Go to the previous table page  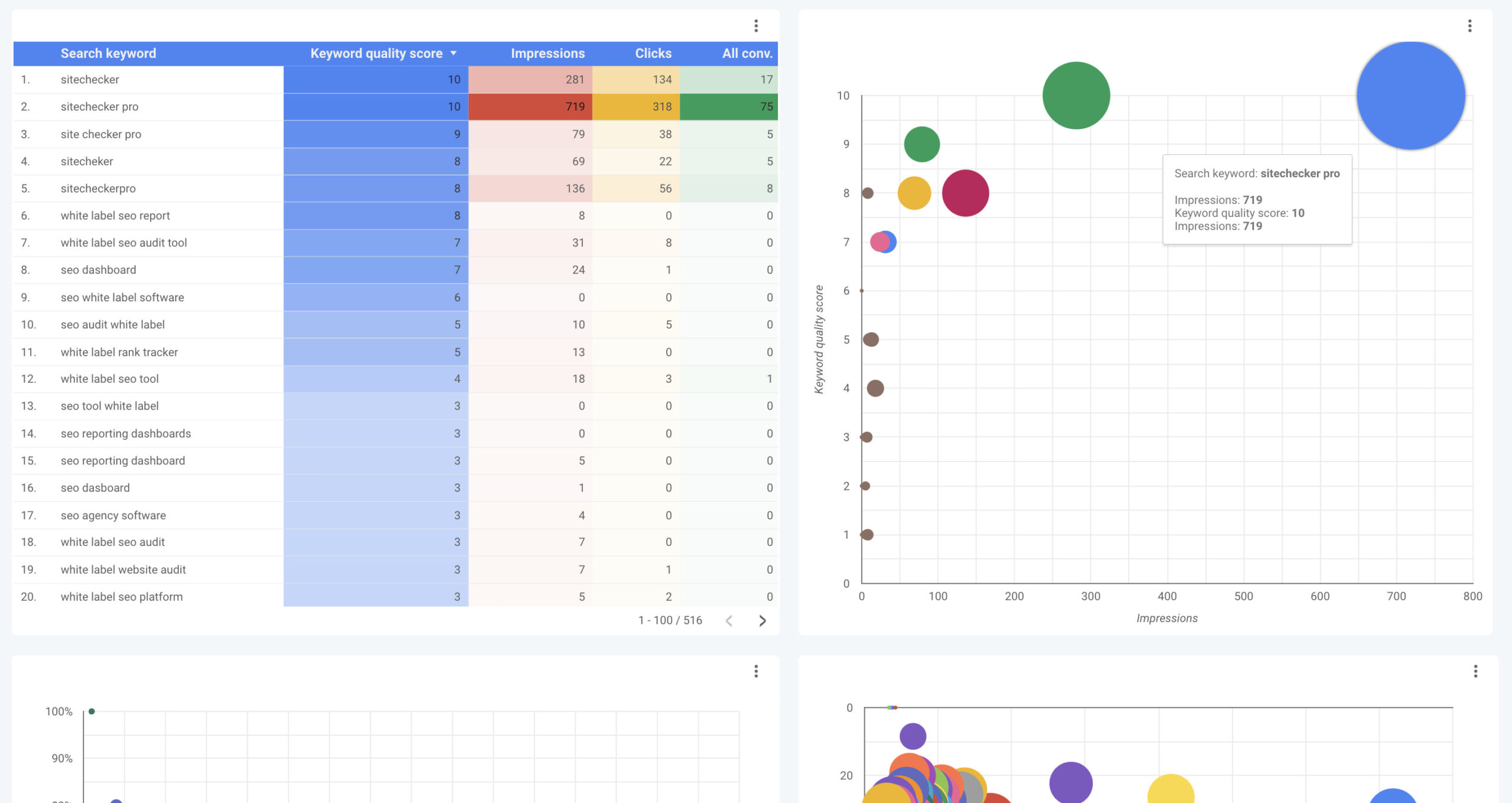tap(729, 620)
